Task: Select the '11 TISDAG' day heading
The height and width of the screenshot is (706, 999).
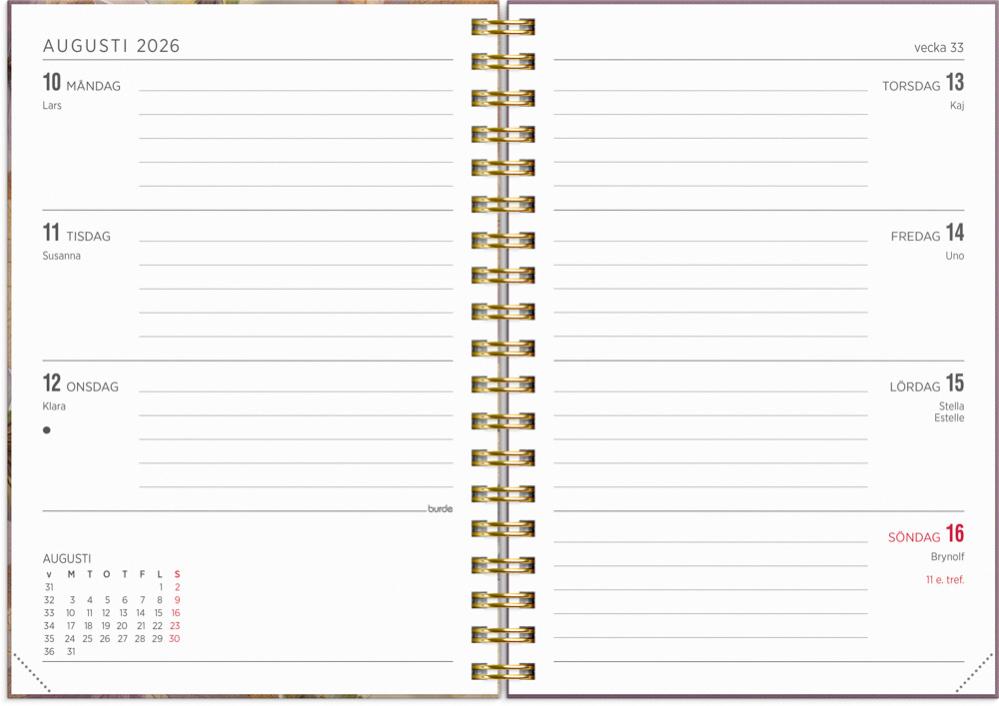Action: pyautogui.click(x=76, y=233)
